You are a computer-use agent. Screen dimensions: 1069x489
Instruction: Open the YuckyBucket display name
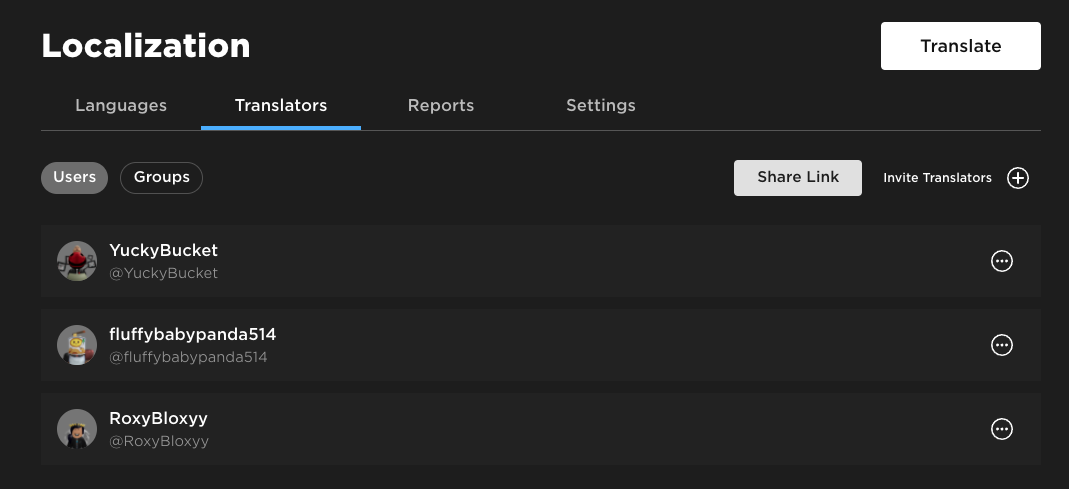[x=163, y=250]
